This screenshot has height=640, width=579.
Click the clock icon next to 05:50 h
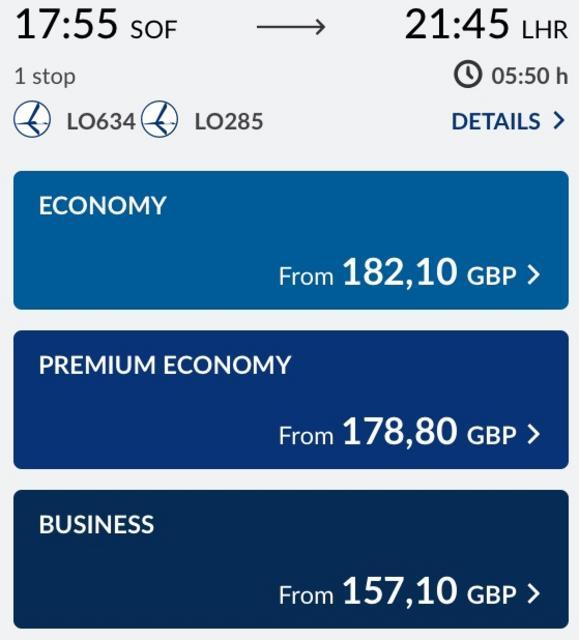tap(468, 75)
